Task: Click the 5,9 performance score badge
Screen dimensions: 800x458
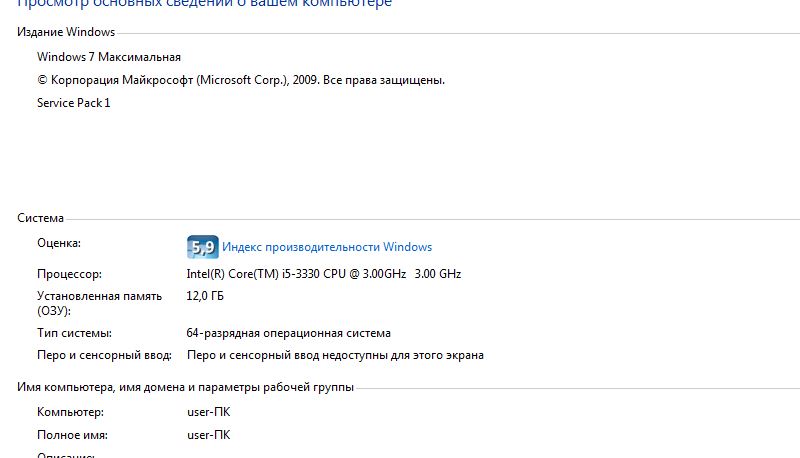Action: pyautogui.click(x=203, y=247)
